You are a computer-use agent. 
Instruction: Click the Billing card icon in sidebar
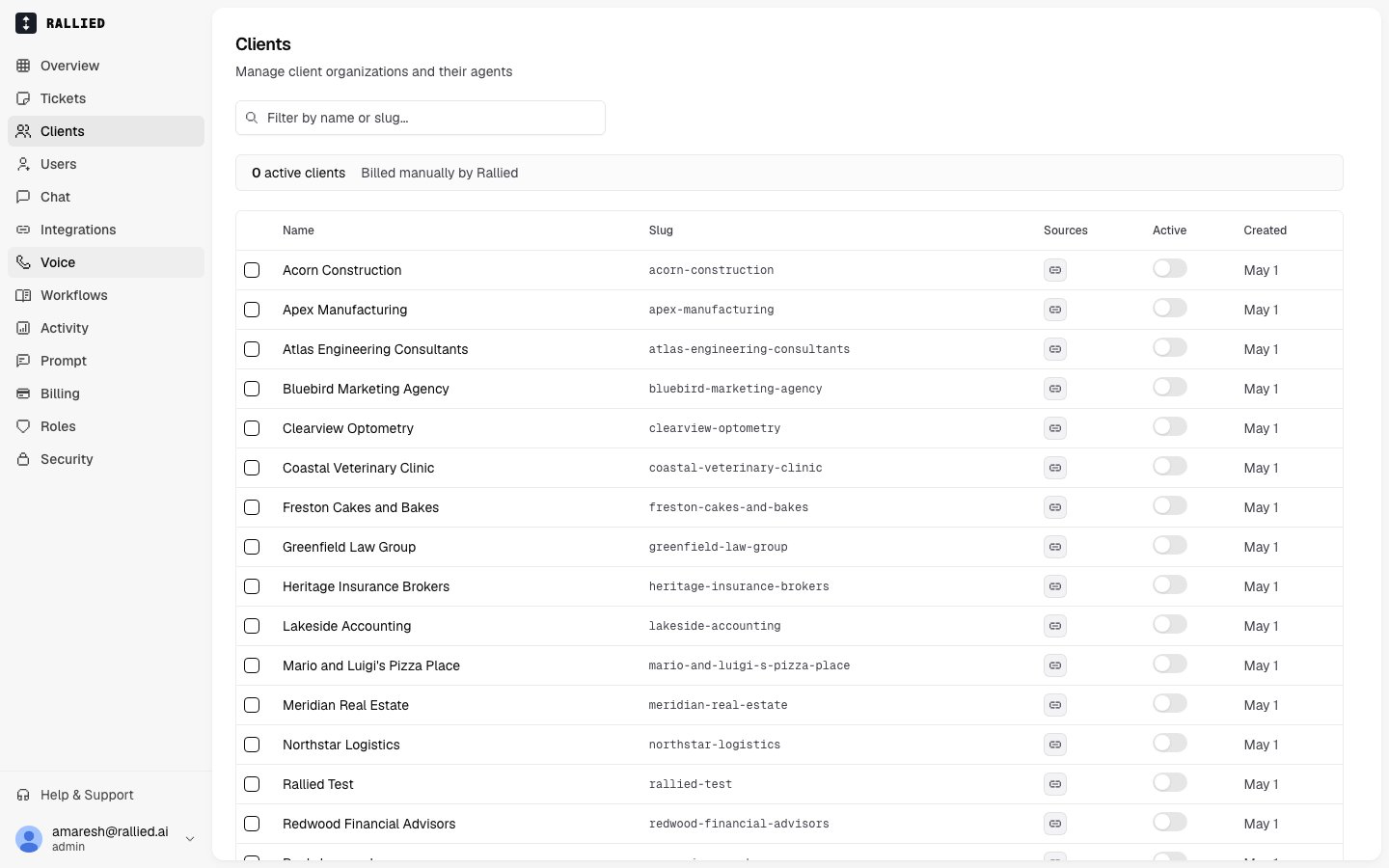click(x=23, y=393)
